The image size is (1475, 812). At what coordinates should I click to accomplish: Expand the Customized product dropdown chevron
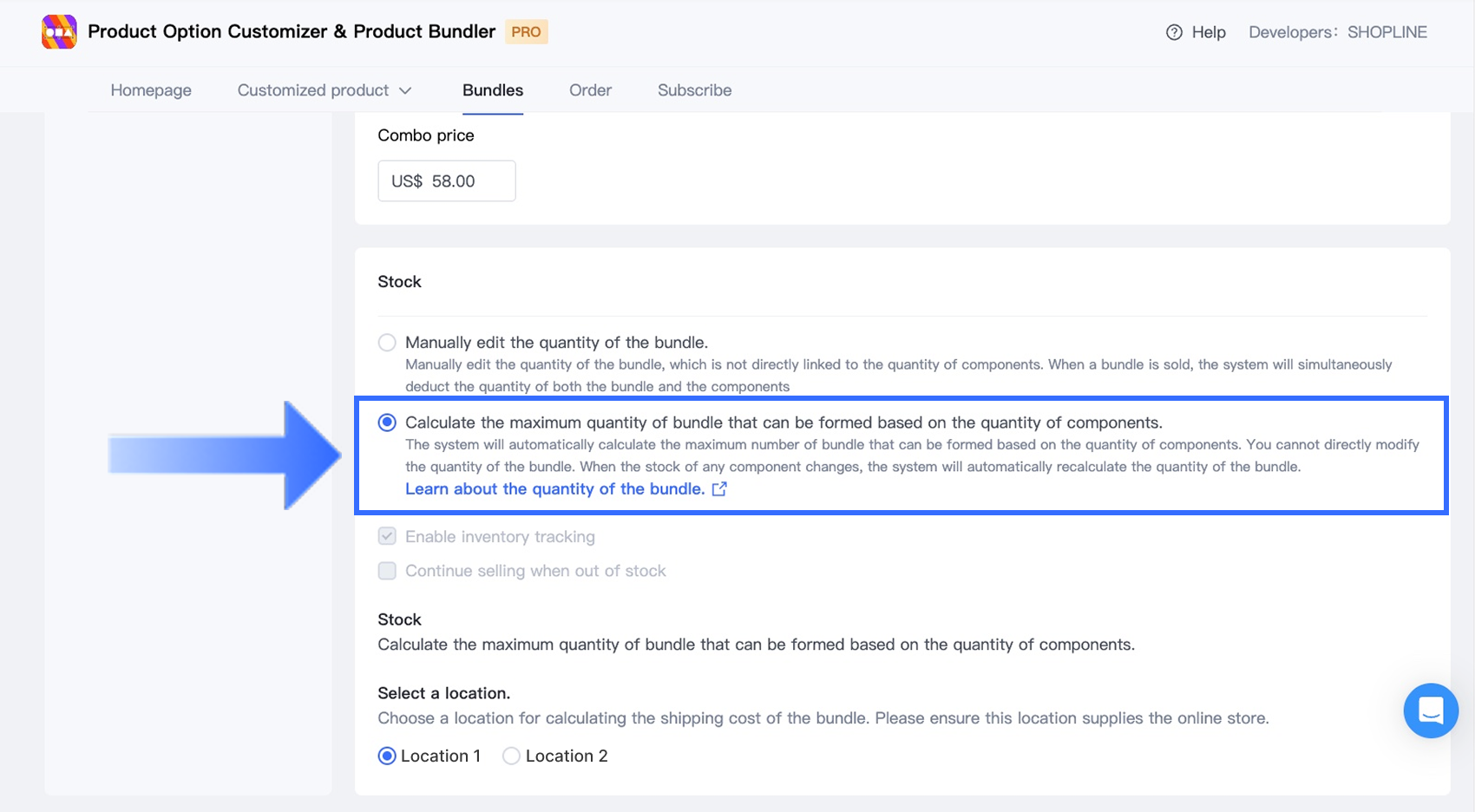coord(405,90)
